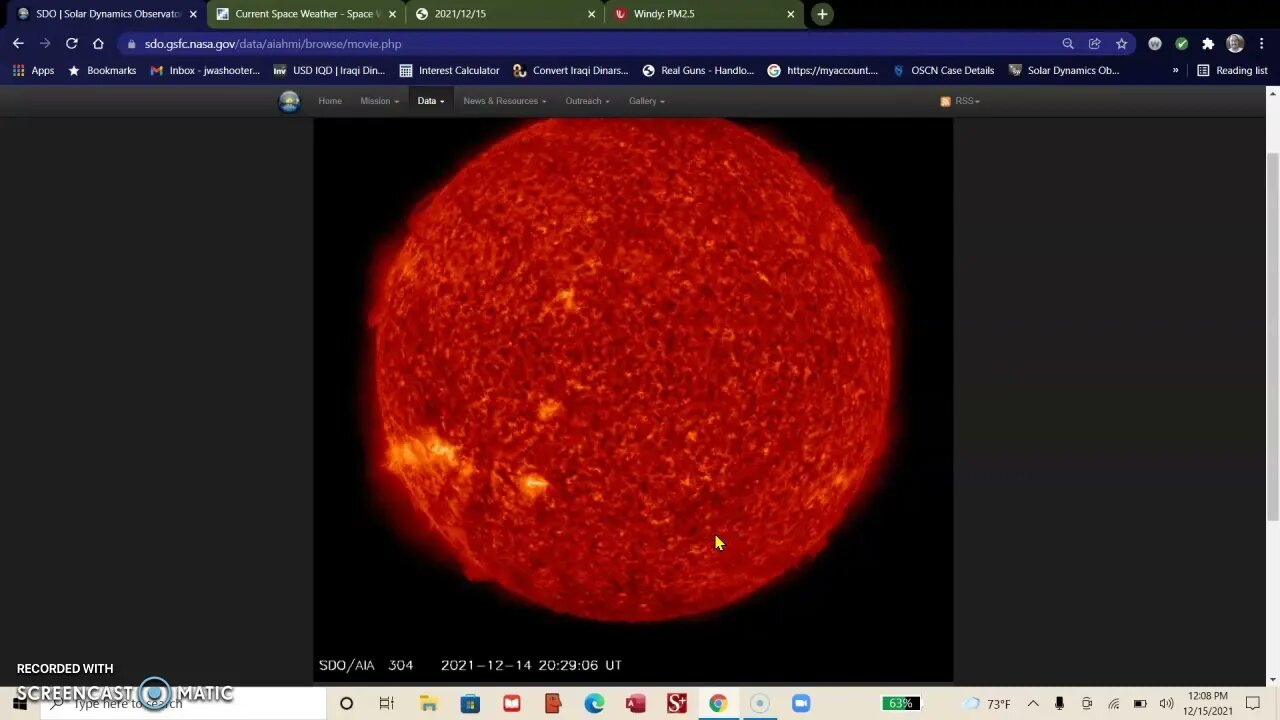Expand the Outreach dropdown menu
Image resolution: width=1280 pixels, height=720 pixels.
click(x=587, y=101)
